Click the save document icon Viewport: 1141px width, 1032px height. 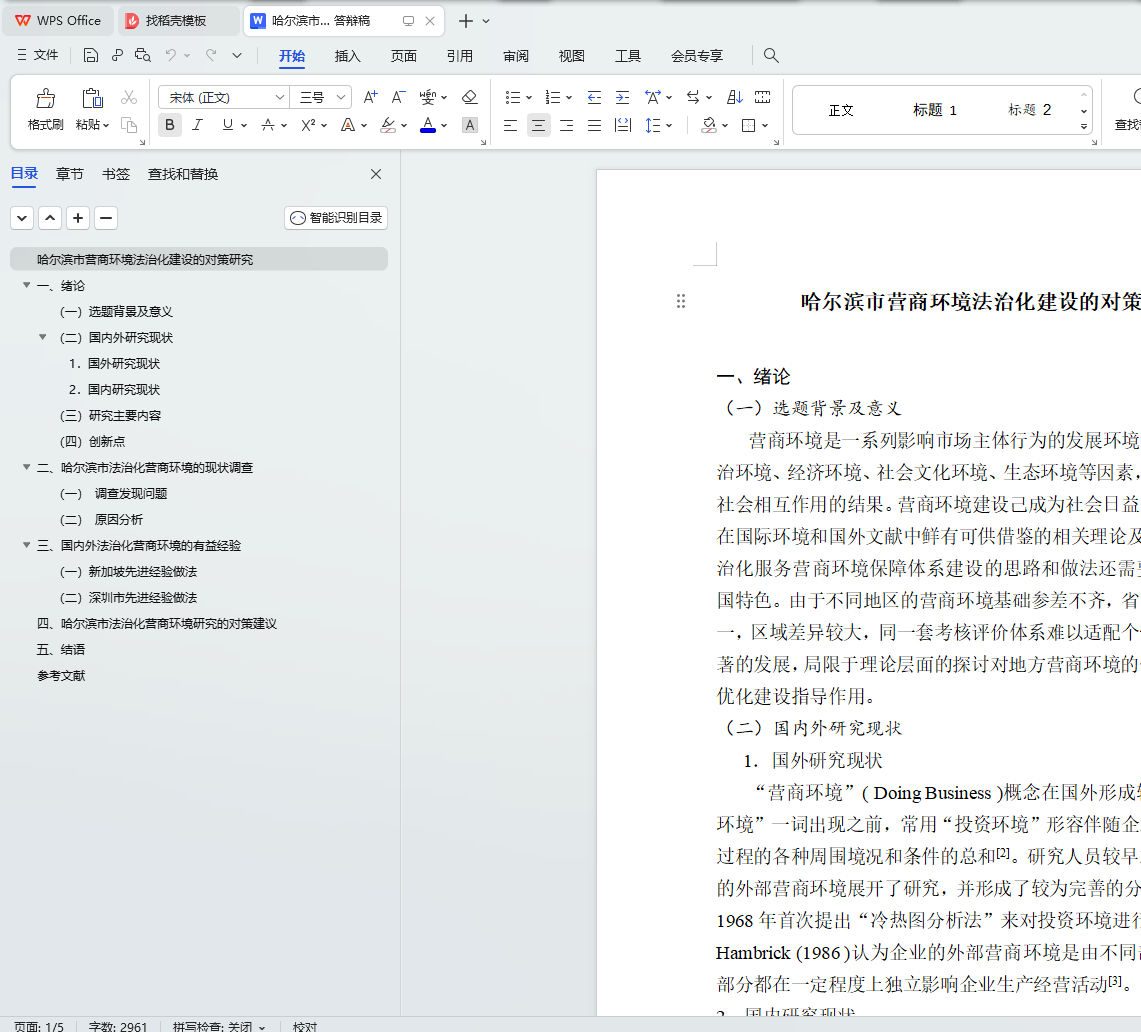tap(91, 56)
